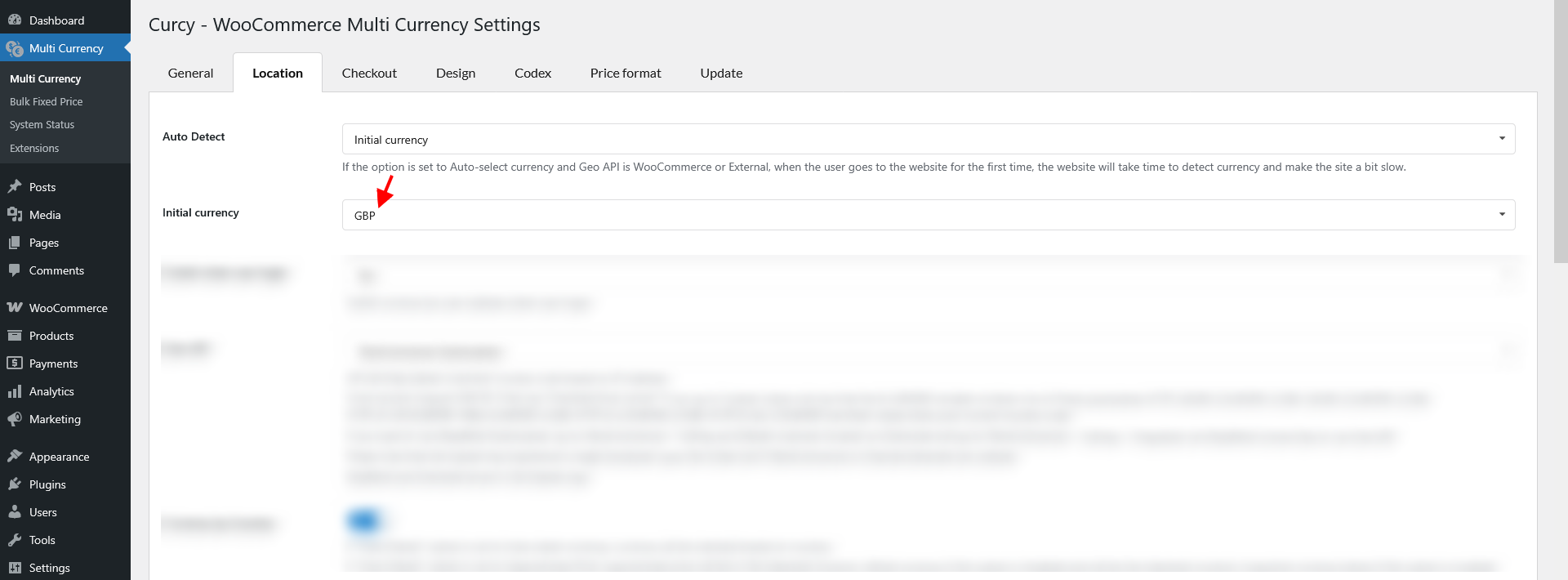Open the Multi Currency sidebar menu
The height and width of the screenshot is (580, 1568).
tap(65, 48)
